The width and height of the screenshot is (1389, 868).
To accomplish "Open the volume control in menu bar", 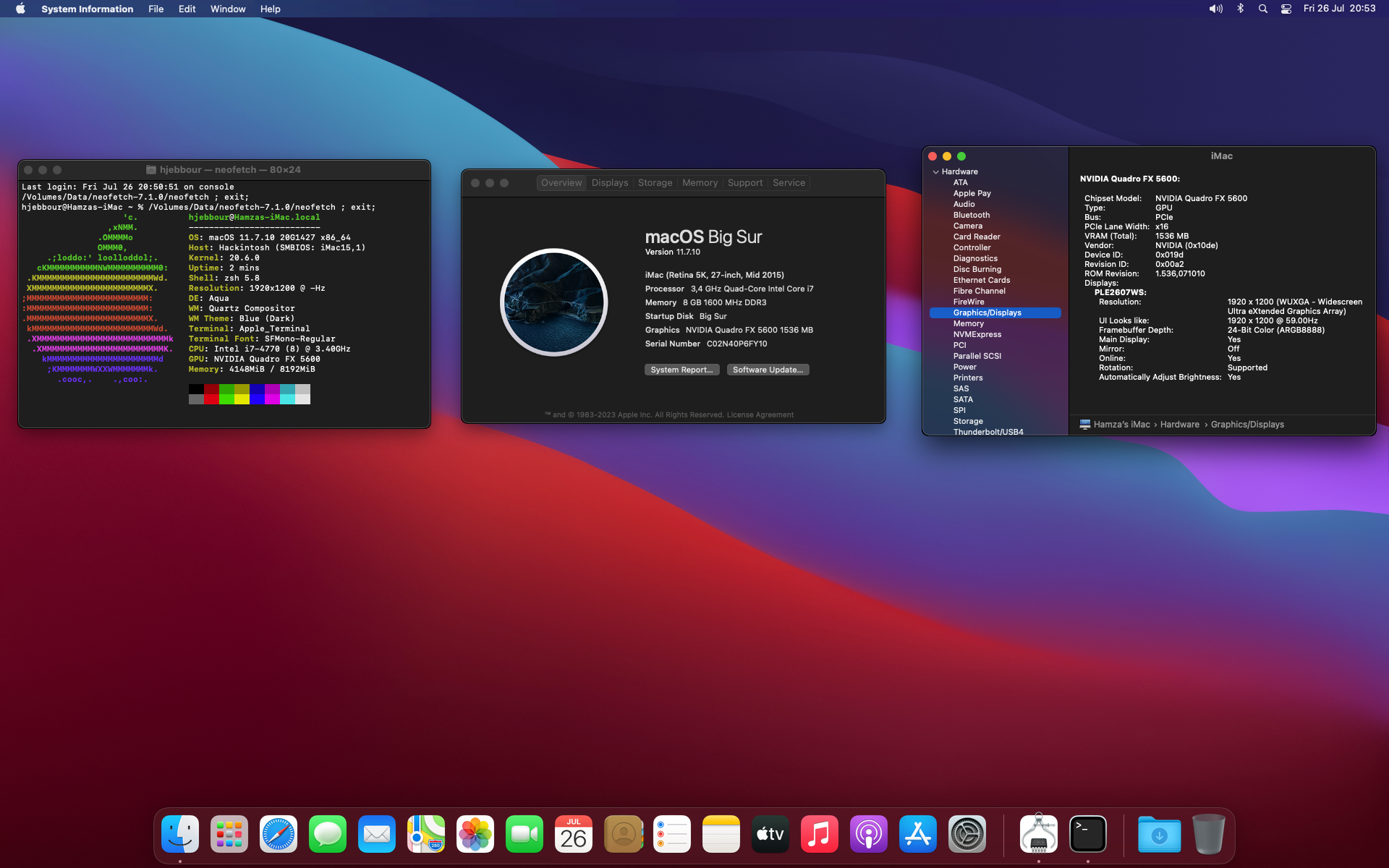I will point(1215,9).
